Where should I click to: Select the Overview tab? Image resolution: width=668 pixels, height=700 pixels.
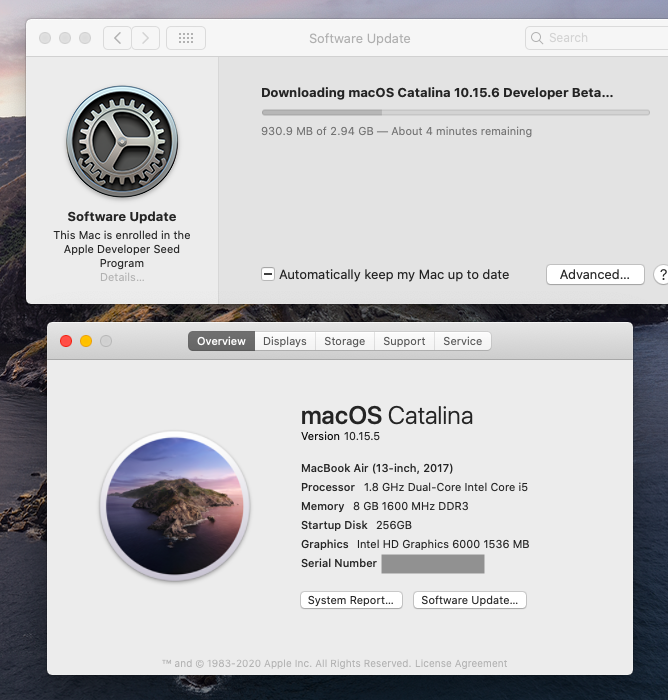point(221,341)
